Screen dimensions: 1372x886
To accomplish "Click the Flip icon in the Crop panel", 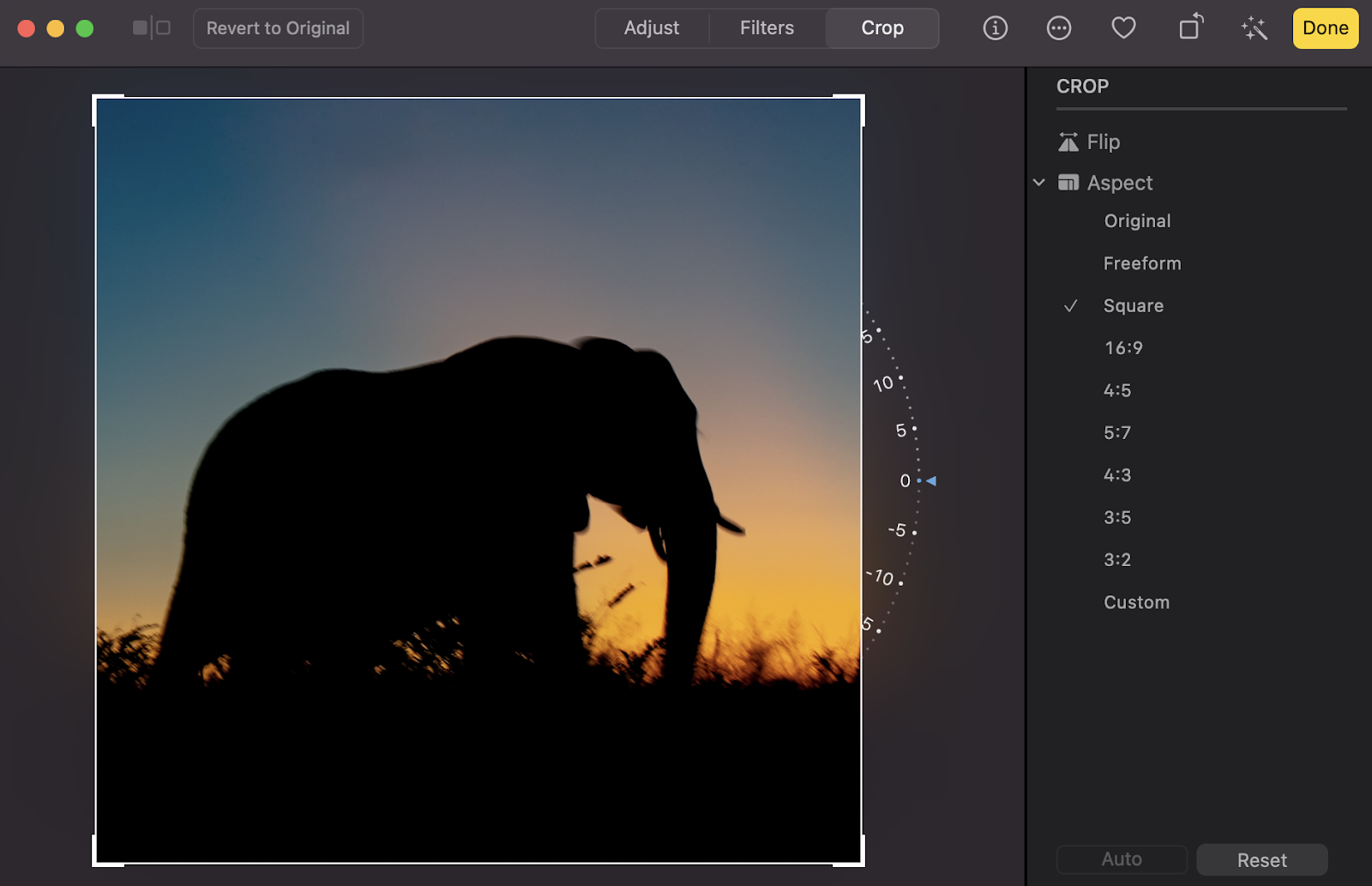I will 1068,142.
